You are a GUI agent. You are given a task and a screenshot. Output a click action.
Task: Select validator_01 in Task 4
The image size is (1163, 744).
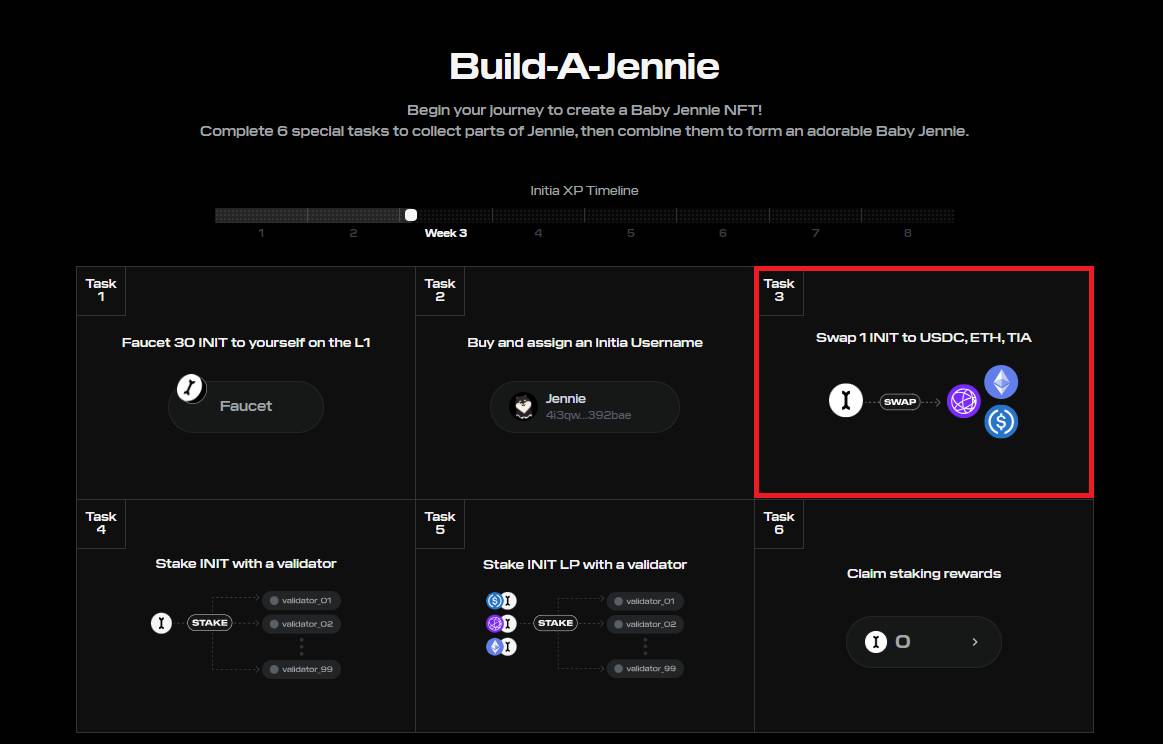coord(301,600)
